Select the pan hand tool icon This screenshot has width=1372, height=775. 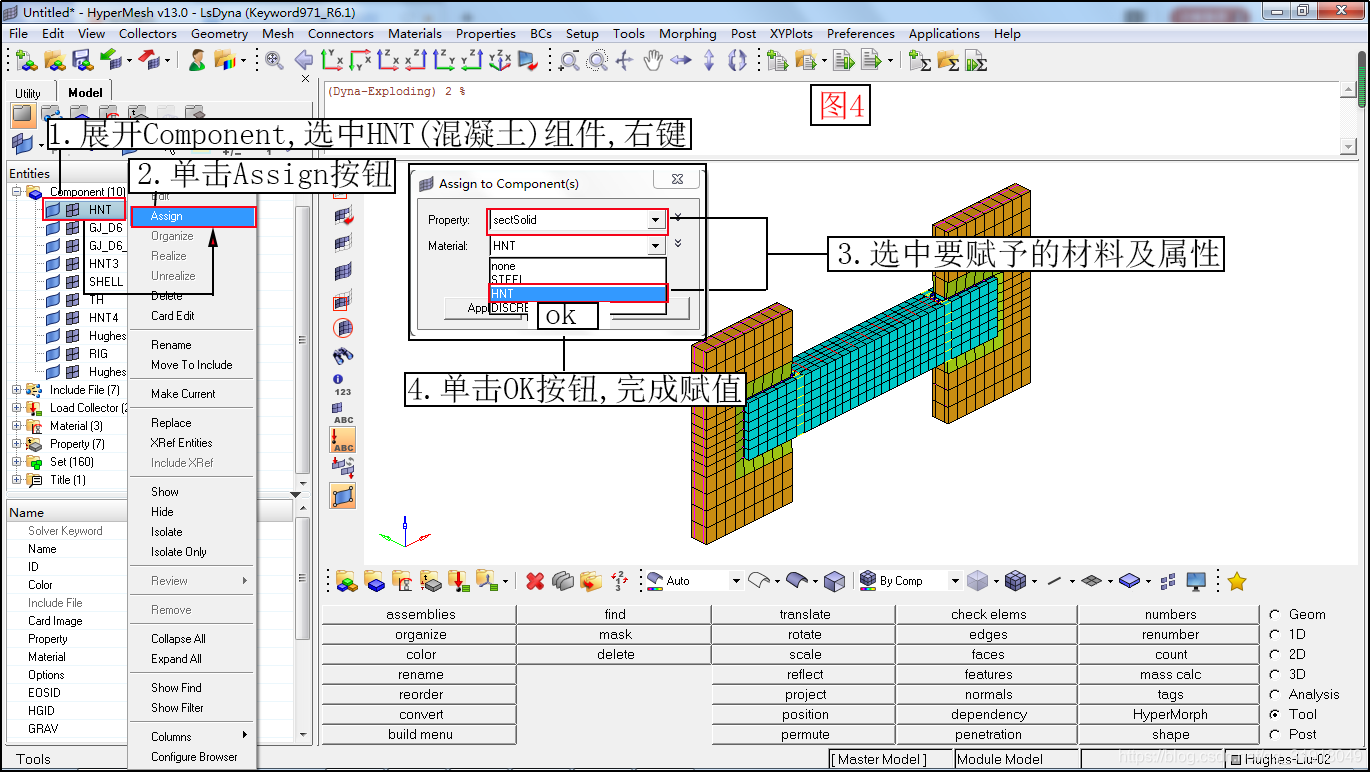pyautogui.click(x=653, y=61)
